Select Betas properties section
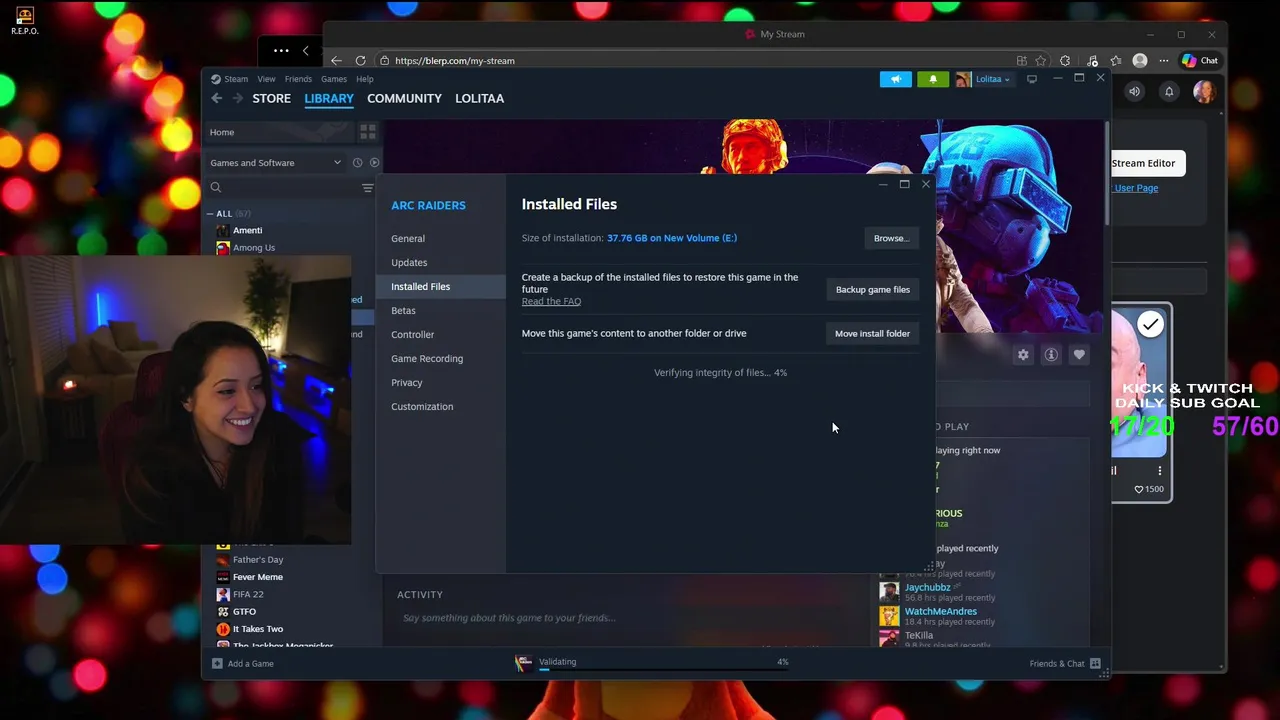The height and width of the screenshot is (720, 1280). (440, 311)
